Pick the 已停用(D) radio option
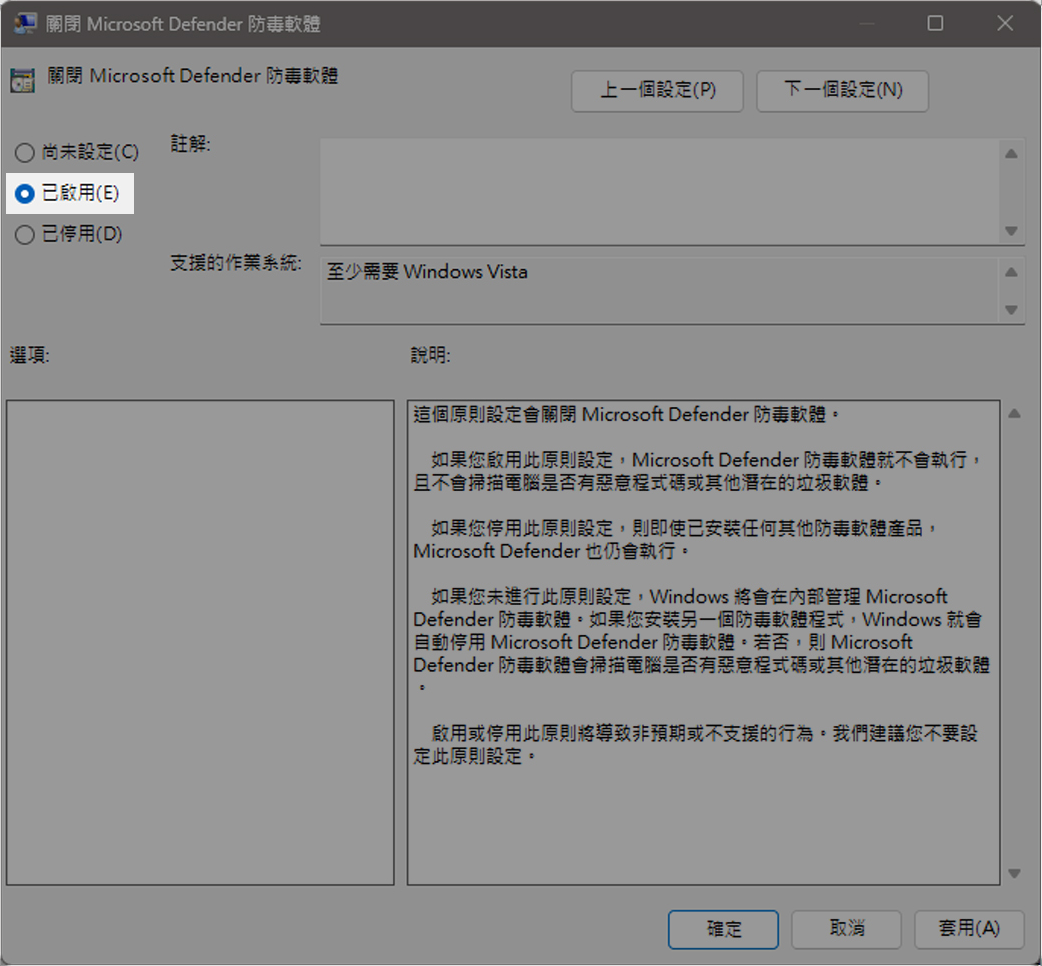Viewport: 1042px width, 966px height. point(25,234)
